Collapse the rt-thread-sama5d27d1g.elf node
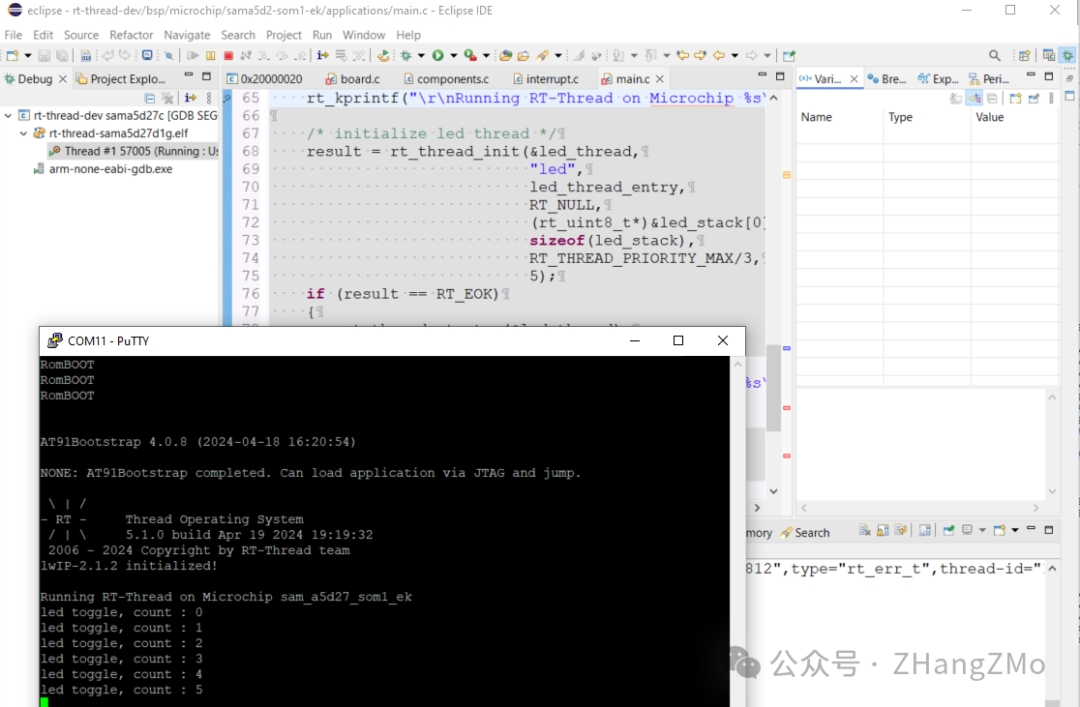Image resolution: width=1080 pixels, height=707 pixels. [x=23, y=134]
